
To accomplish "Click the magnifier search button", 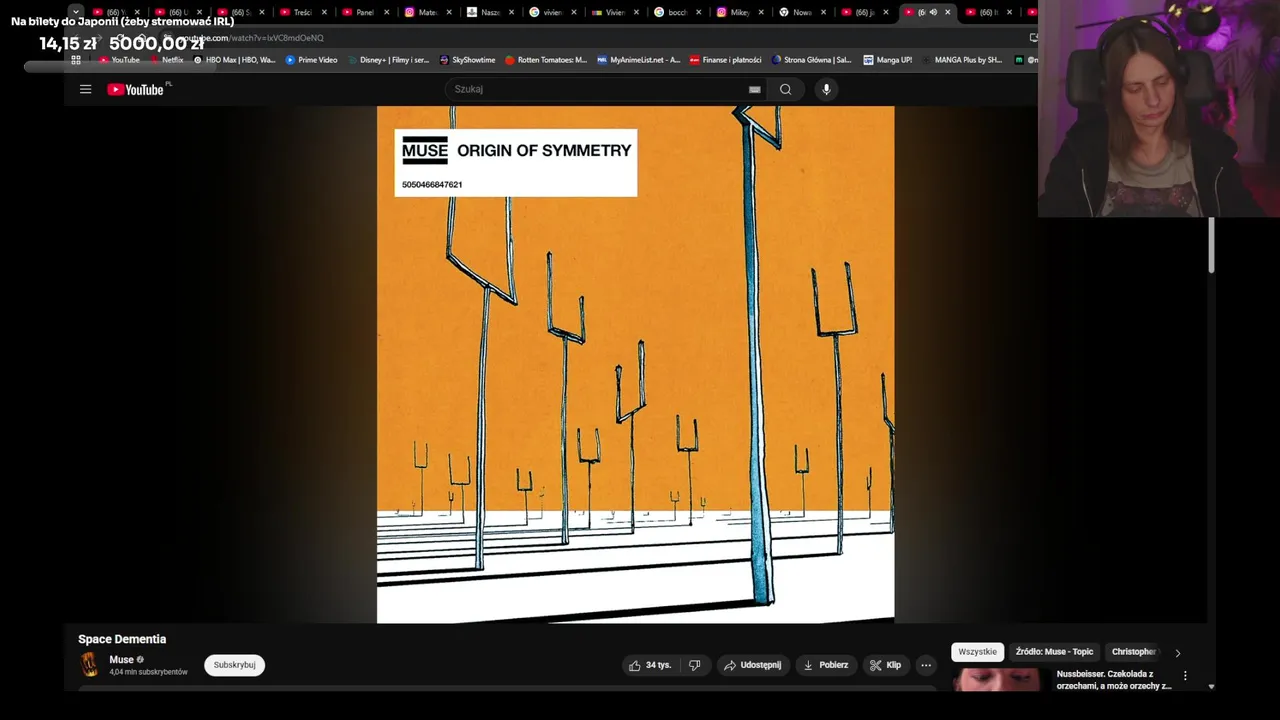I will [785, 89].
